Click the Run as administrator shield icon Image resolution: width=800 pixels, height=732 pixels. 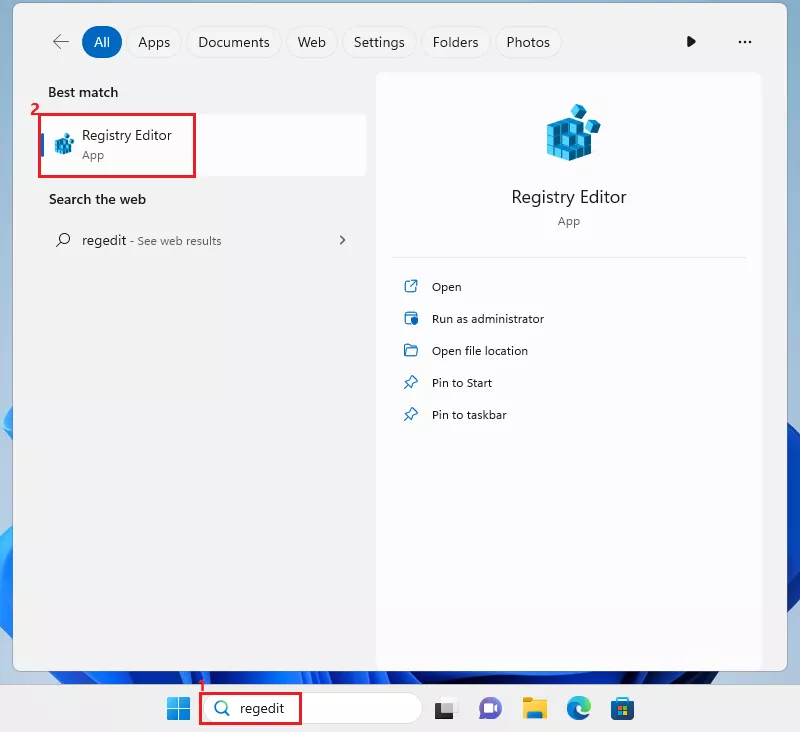click(411, 318)
